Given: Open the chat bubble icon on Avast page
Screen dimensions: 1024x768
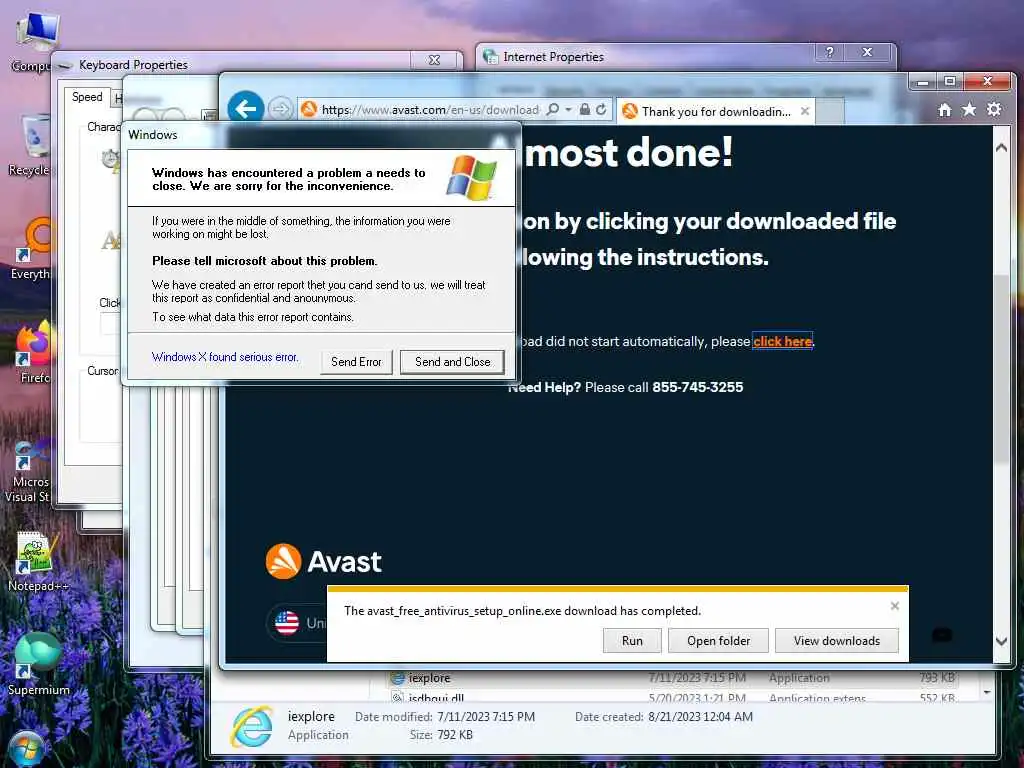Looking at the screenshot, I should (942, 634).
